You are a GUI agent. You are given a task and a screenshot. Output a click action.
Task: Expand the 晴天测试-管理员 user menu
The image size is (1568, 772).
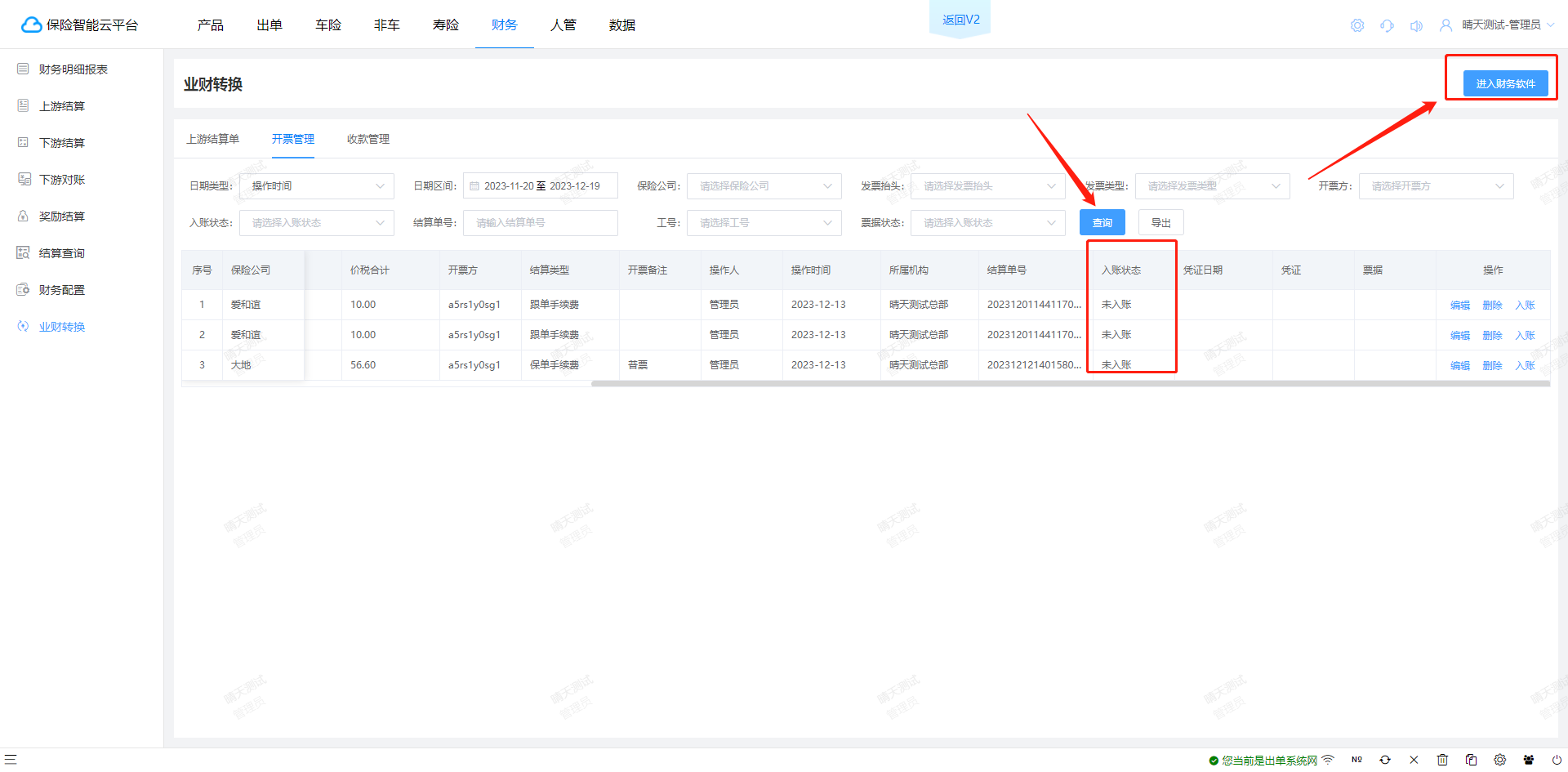coord(1508,25)
